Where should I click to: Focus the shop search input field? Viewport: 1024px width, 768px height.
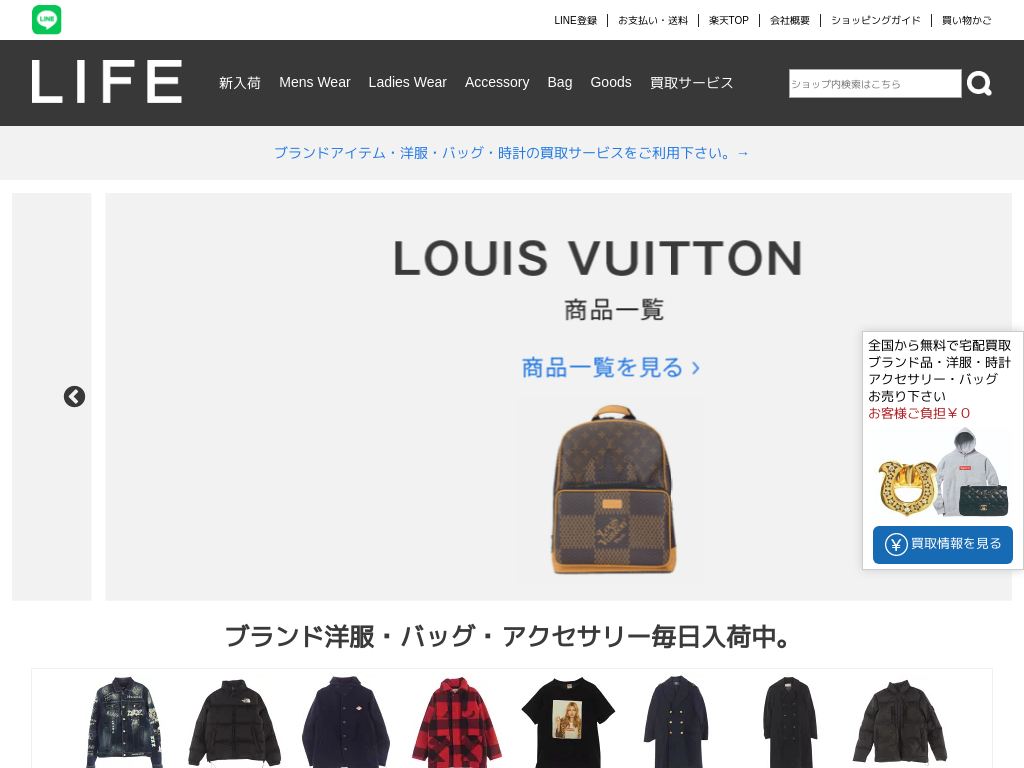coord(875,84)
